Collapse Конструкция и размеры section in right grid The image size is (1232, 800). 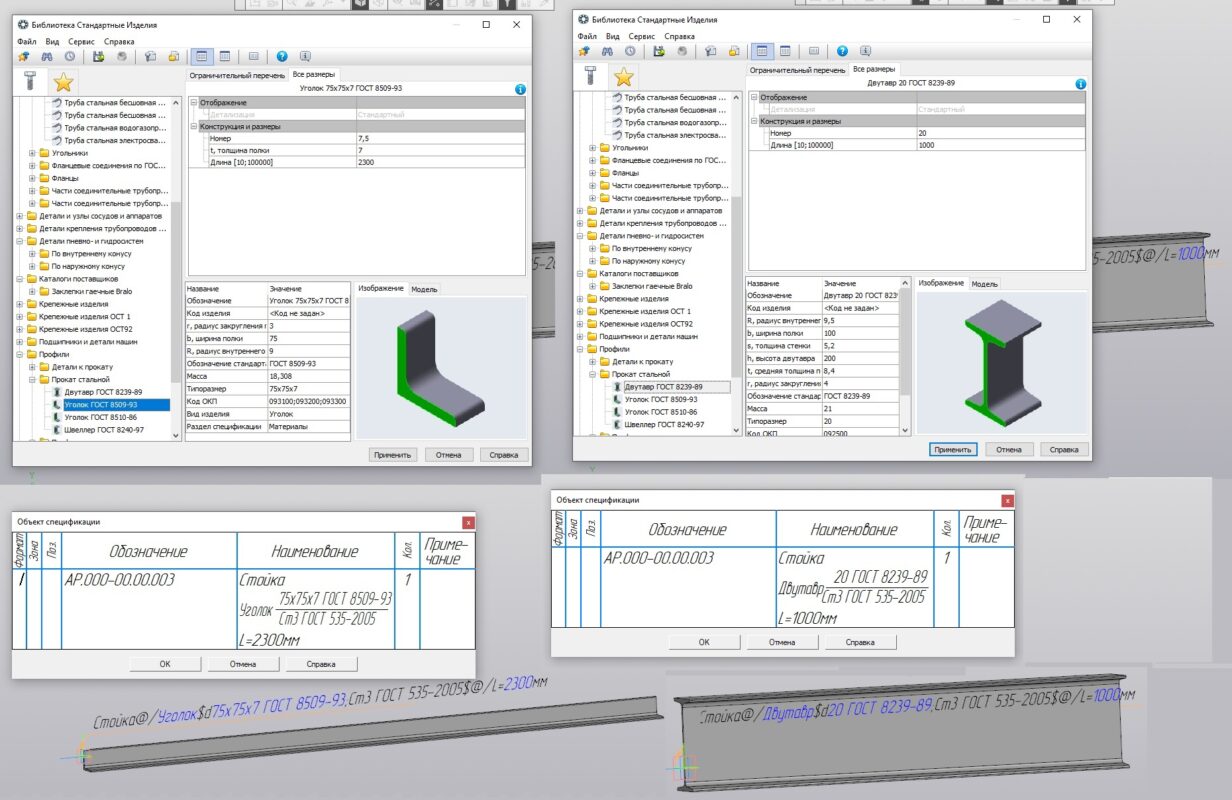point(755,121)
